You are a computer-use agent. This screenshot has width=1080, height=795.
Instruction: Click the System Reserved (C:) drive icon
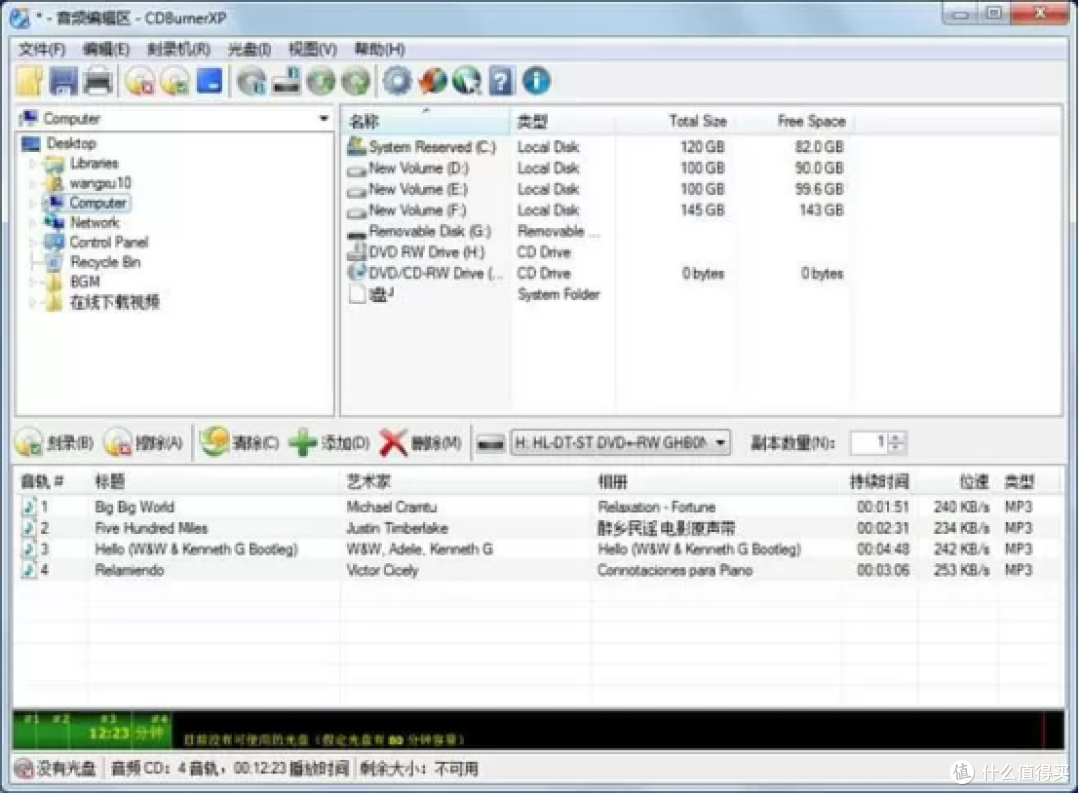tap(357, 146)
